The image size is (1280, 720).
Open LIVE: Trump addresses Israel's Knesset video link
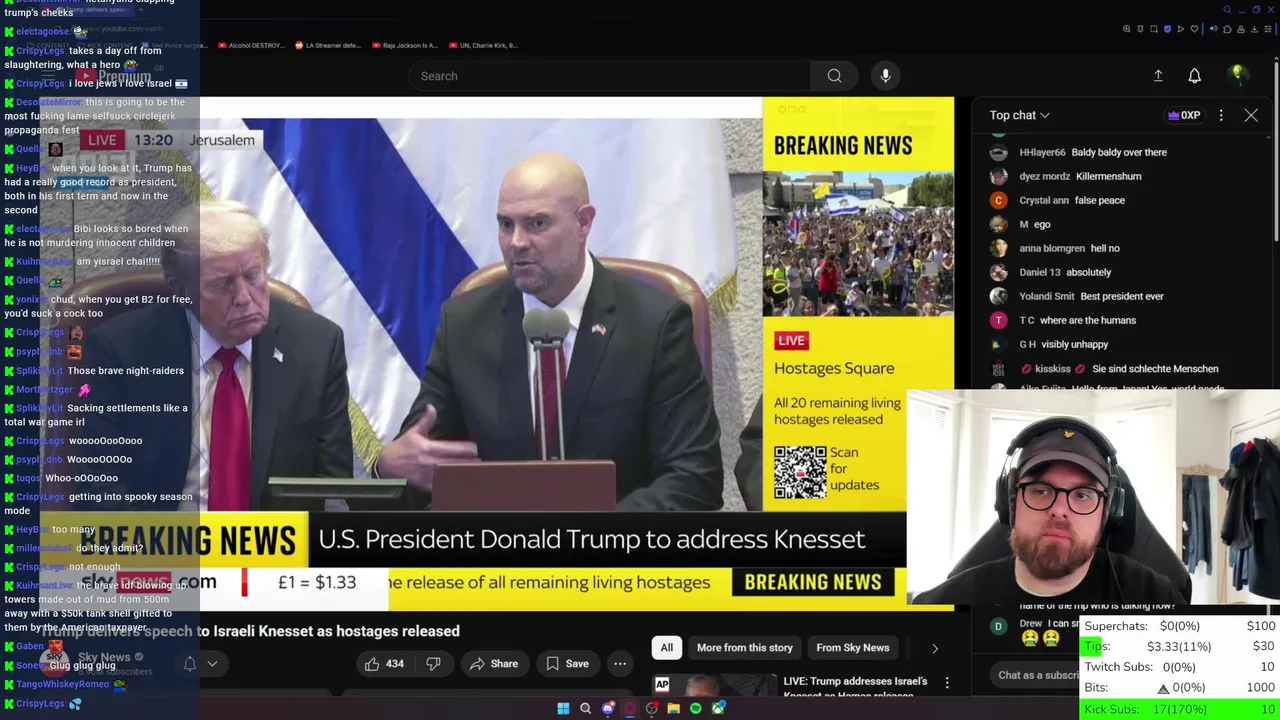pyautogui.click(x=856, y=687)
